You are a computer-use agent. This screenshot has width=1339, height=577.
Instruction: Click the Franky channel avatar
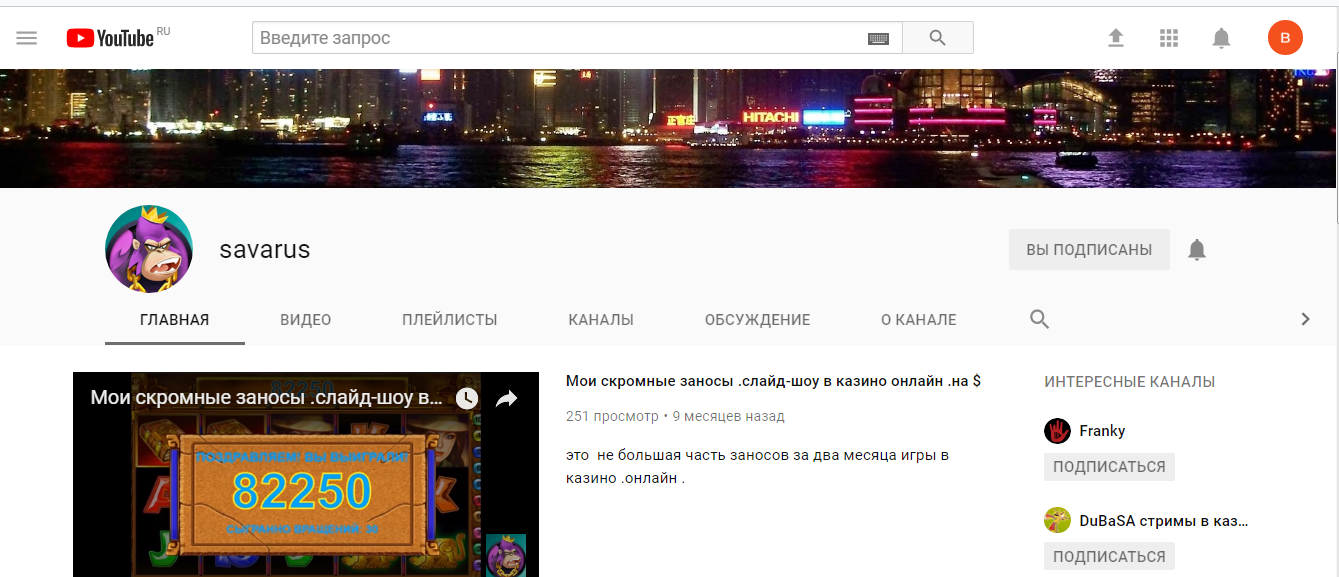(x=1058, y=431)
